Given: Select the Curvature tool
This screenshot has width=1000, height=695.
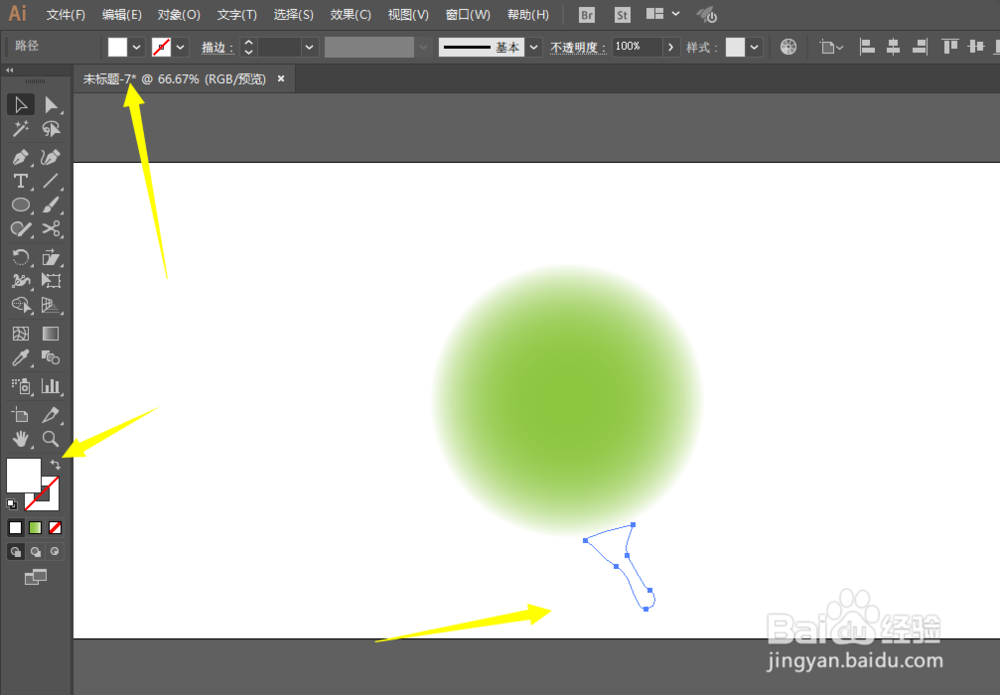Looking at the screenshot, I should (x=51, y=157).
